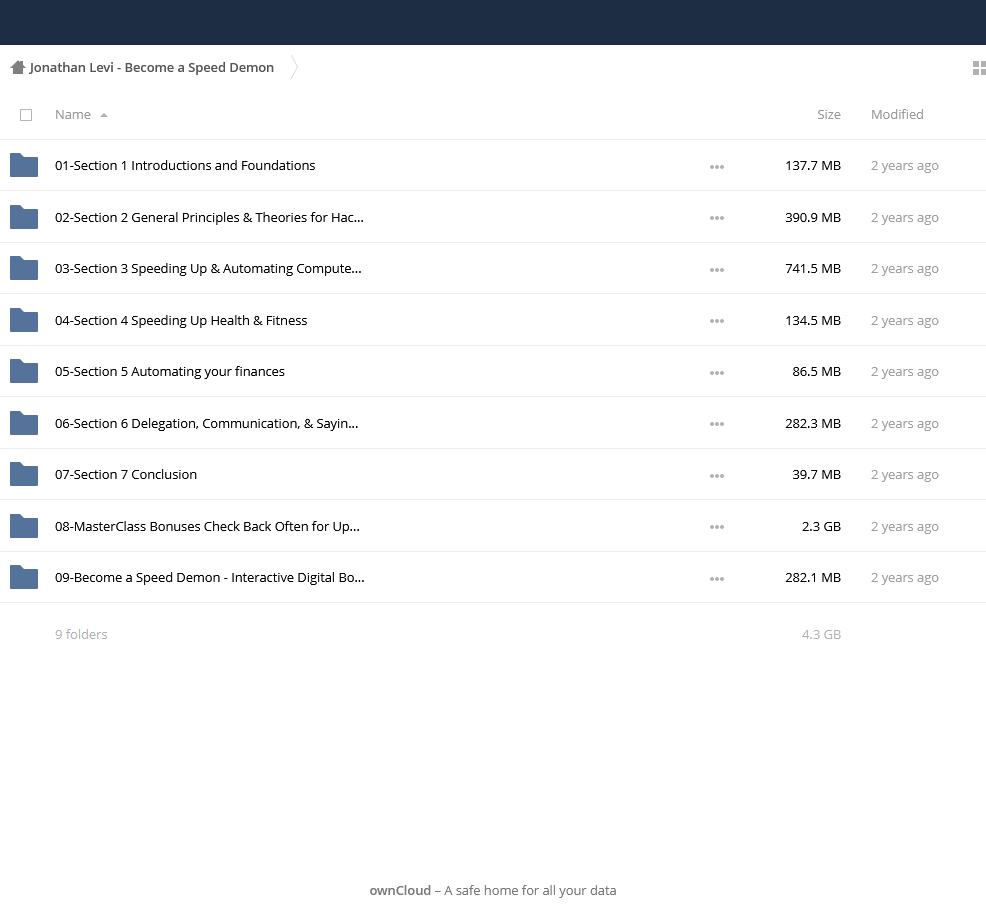986x920 pixels.
Task: Click folder icon for 04-Section 4 Health & Fitness
Action: pyautogui.click(x=24, y=320)
